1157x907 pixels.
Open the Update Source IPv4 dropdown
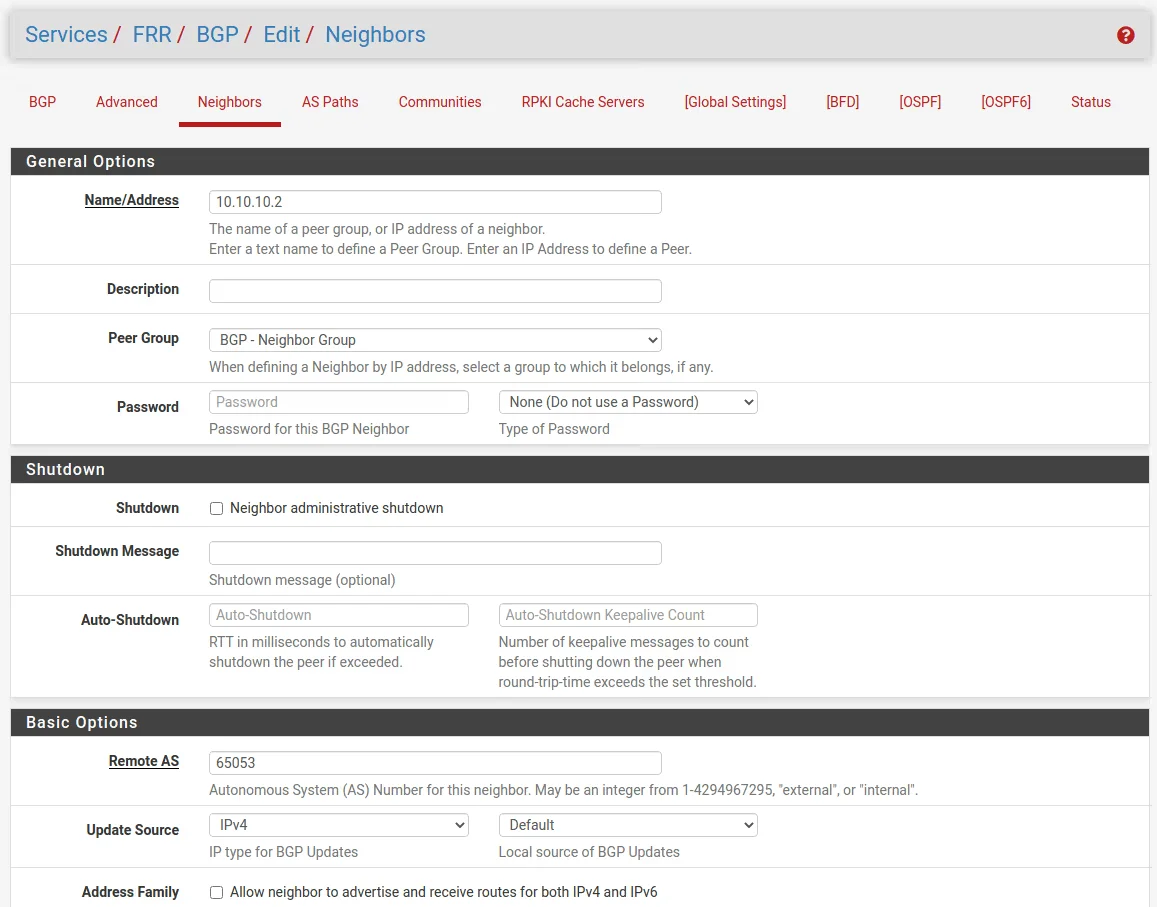click(338, 825)
